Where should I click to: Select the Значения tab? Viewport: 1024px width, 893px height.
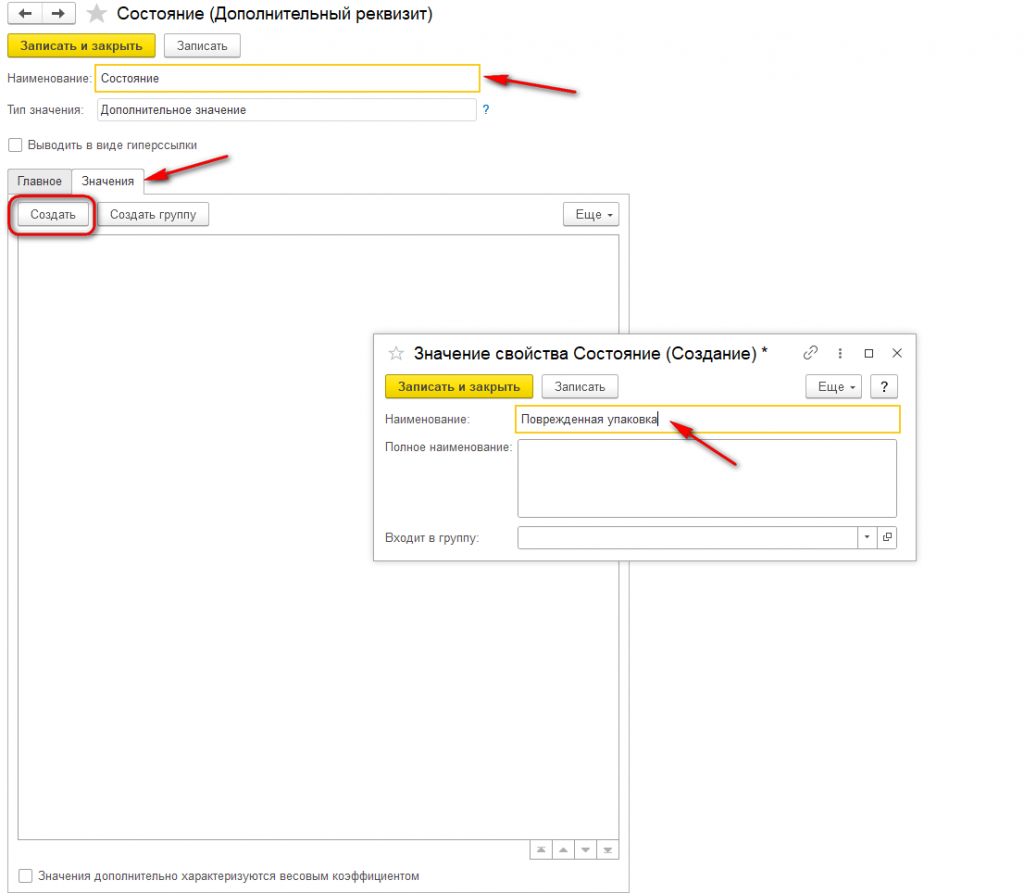pyautogui.click(x=108, y=181)
